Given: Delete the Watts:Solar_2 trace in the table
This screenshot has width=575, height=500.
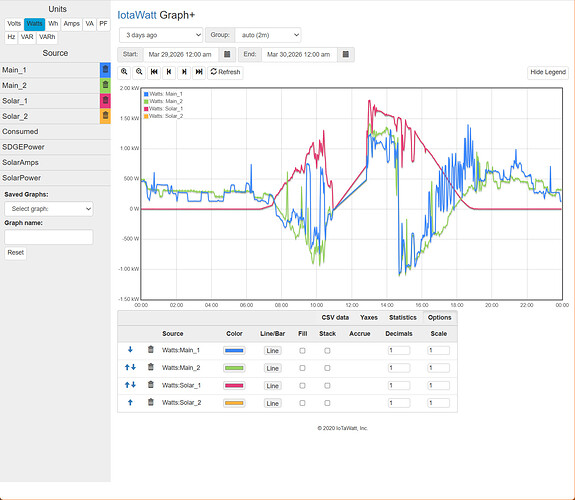Looking at the screenshot, I should (x=151, y=402).
